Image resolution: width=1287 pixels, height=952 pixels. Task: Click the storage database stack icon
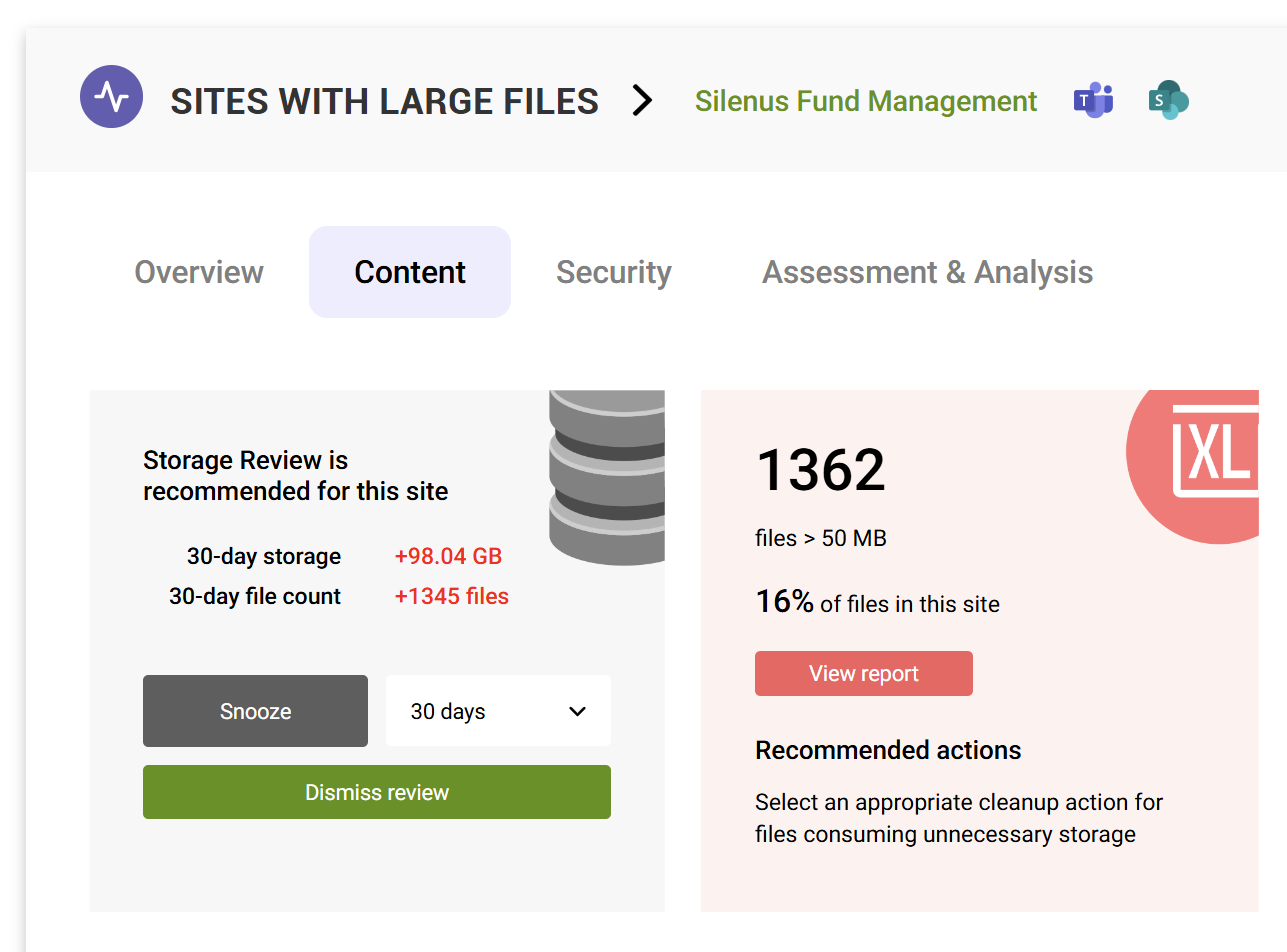(607, 477)
